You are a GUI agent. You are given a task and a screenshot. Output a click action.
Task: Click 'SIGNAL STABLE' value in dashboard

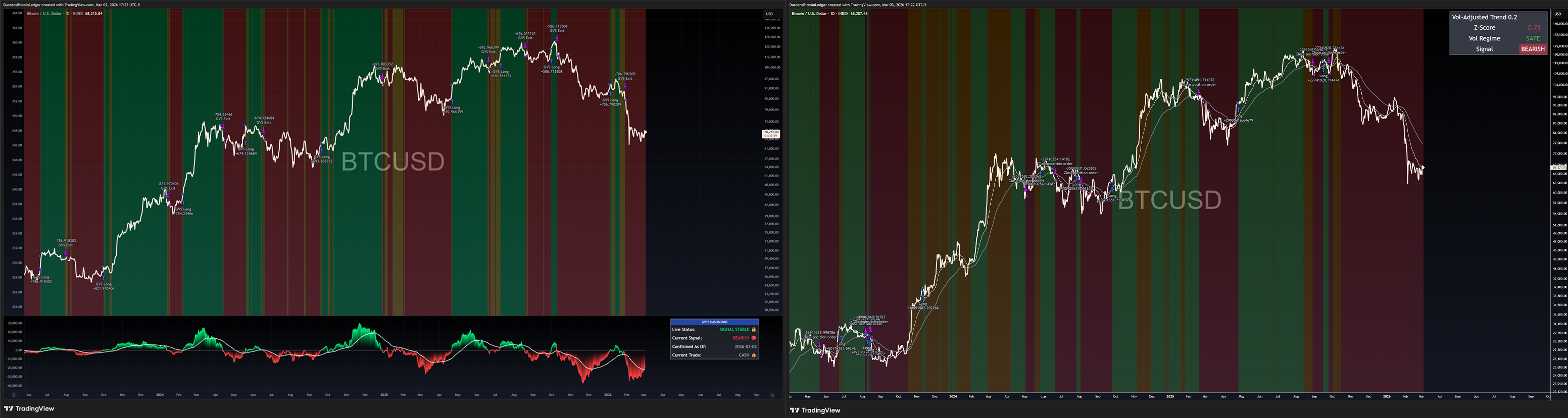click(x=734, y=330)
